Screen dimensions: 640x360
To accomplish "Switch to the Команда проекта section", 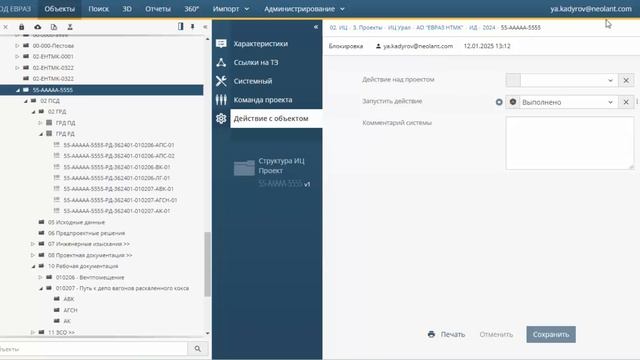I will click(x=263, y=100).
